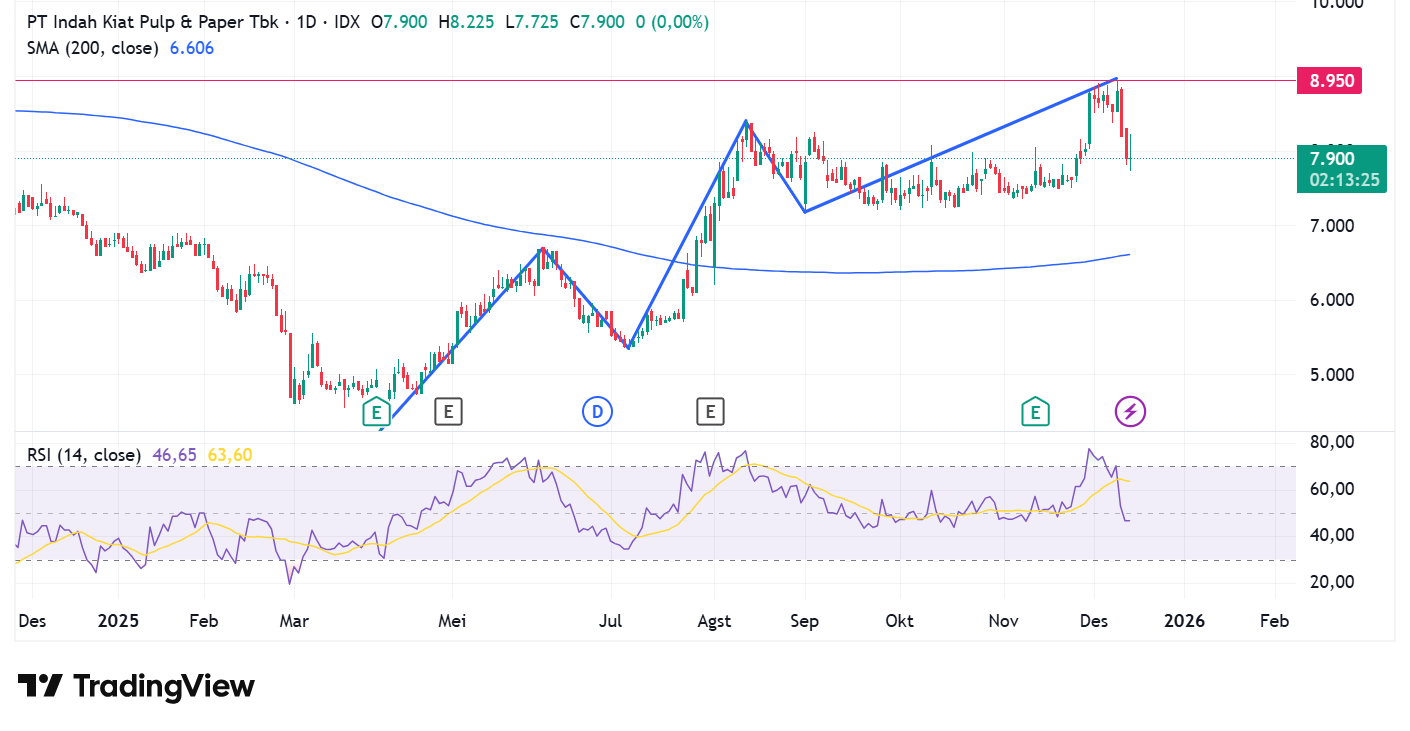Viewport: 1410px width, 731px height.
Task: Select the gray E marker near May
Action: click(x=448, y=411)
